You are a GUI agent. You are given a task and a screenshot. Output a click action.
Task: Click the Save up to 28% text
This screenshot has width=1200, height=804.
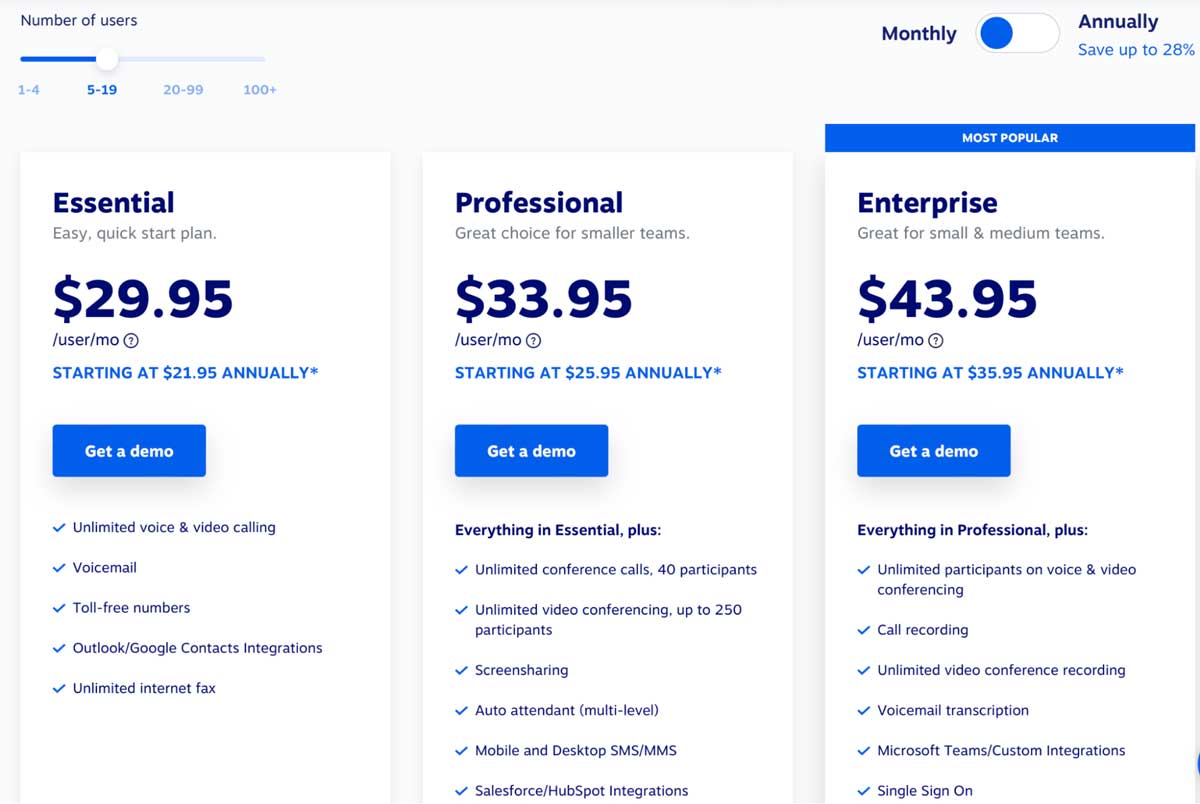click(1135, 49)
